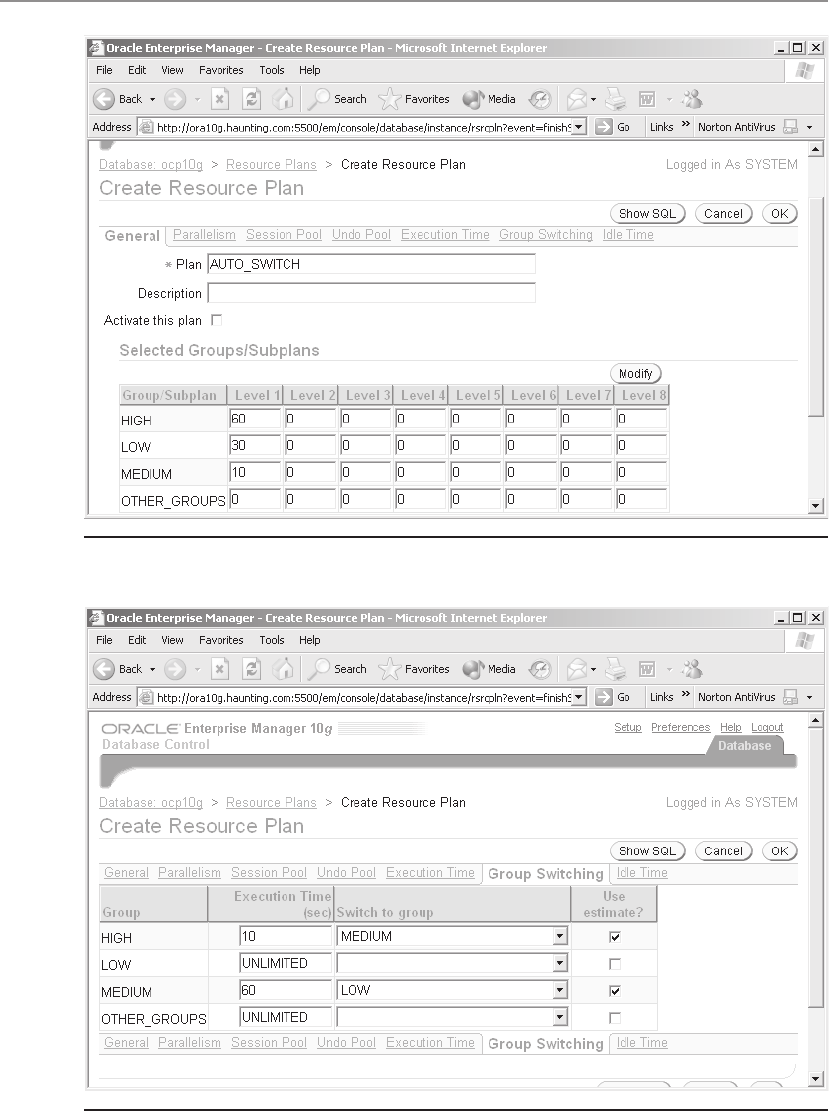Click Refresh icon in Group Switching window toolbar
The image size is (829, 1111).
click(252, 669)
